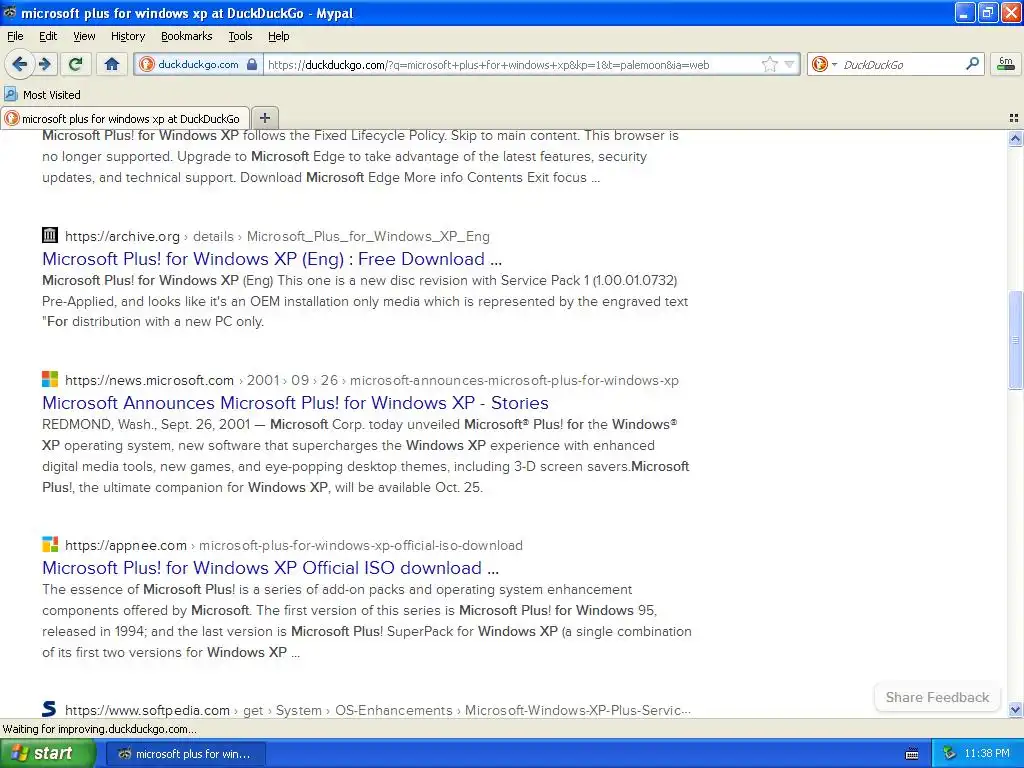The width and height of the screenshot is (1024, 768).
Task: Open the Windows Start menu
Action: tap(47, 754)
